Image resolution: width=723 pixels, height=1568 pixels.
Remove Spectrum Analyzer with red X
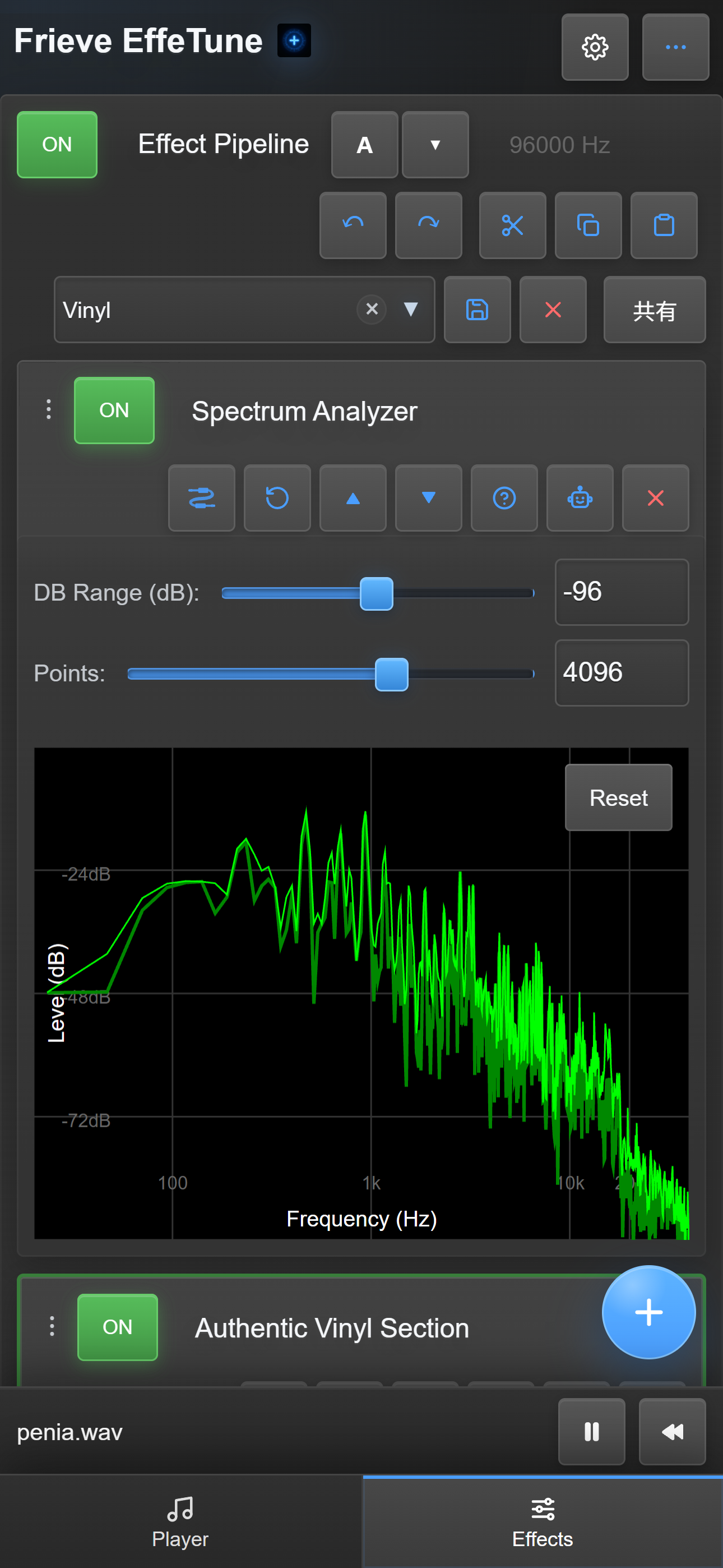tap(655, 498)
